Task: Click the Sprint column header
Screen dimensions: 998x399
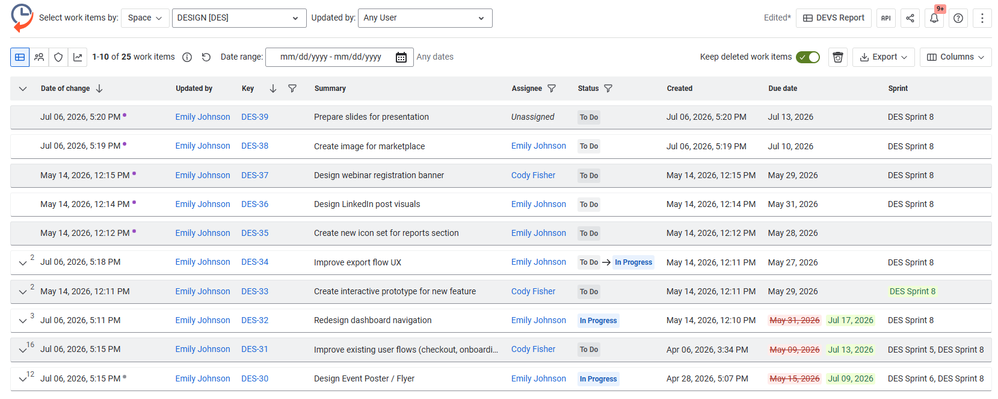Action: coord(897,88)
